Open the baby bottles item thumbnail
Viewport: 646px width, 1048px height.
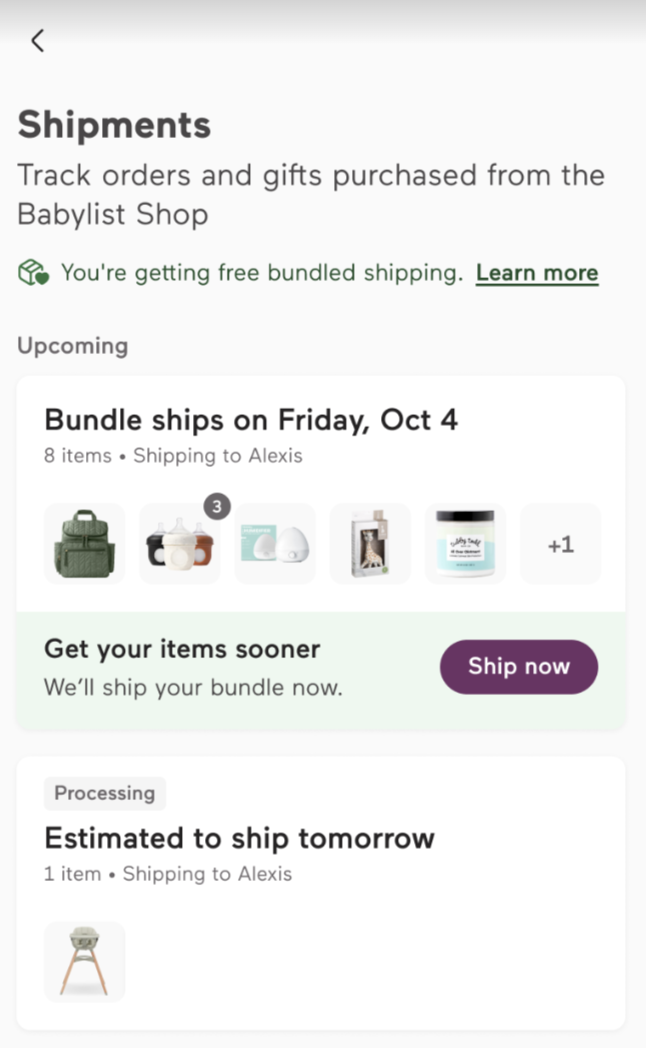(179, 544)
